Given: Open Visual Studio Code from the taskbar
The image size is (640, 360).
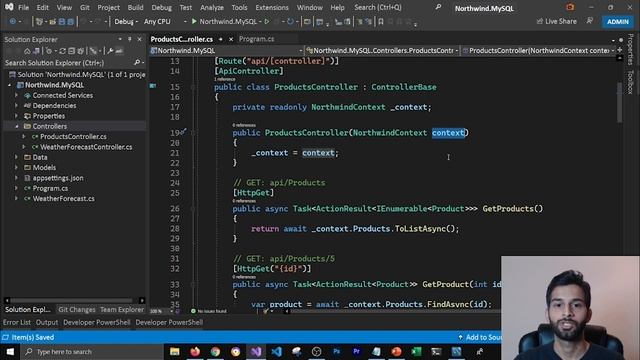Looking at the screenshot, I should pyautogui.click(x=276, y=351).
